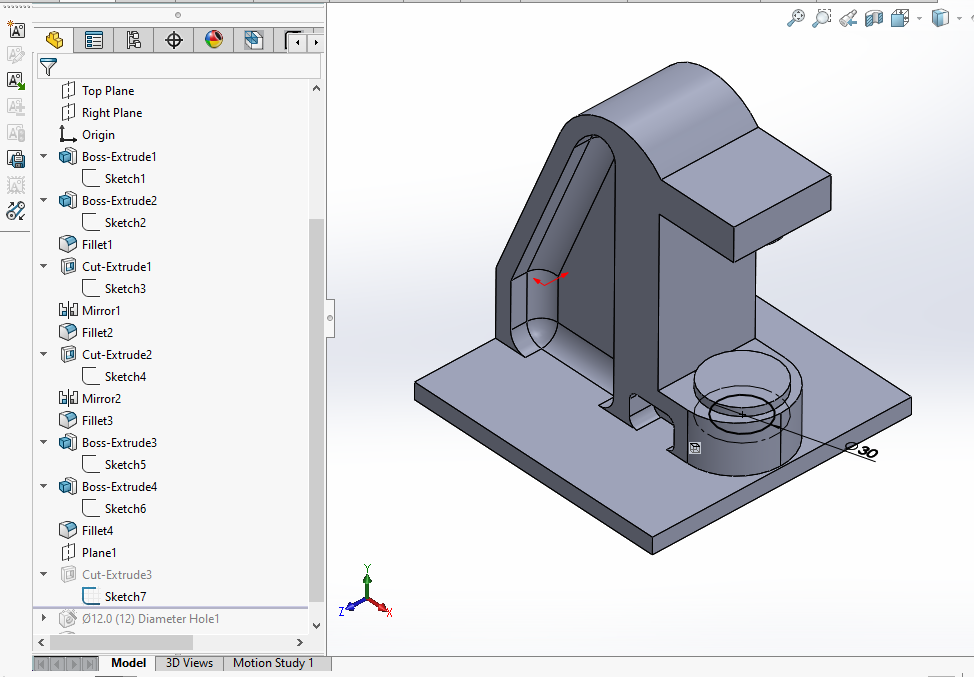Viewport: 974px width, 677px height.
Task: Open the PropertyManager tab icon
Action: point(94,40)
